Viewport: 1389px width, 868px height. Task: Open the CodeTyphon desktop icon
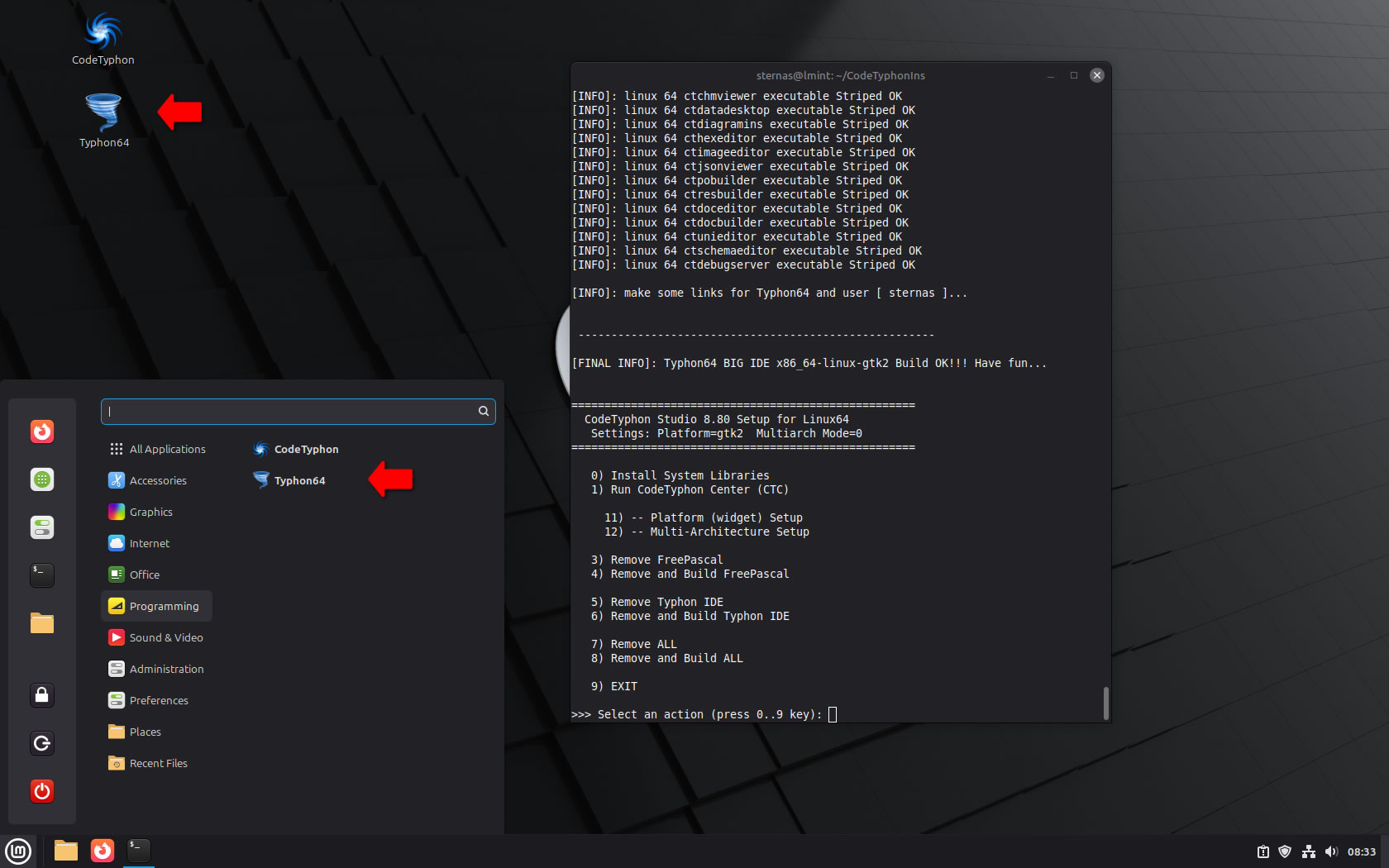pyautogui.click(x=103, y=39)
